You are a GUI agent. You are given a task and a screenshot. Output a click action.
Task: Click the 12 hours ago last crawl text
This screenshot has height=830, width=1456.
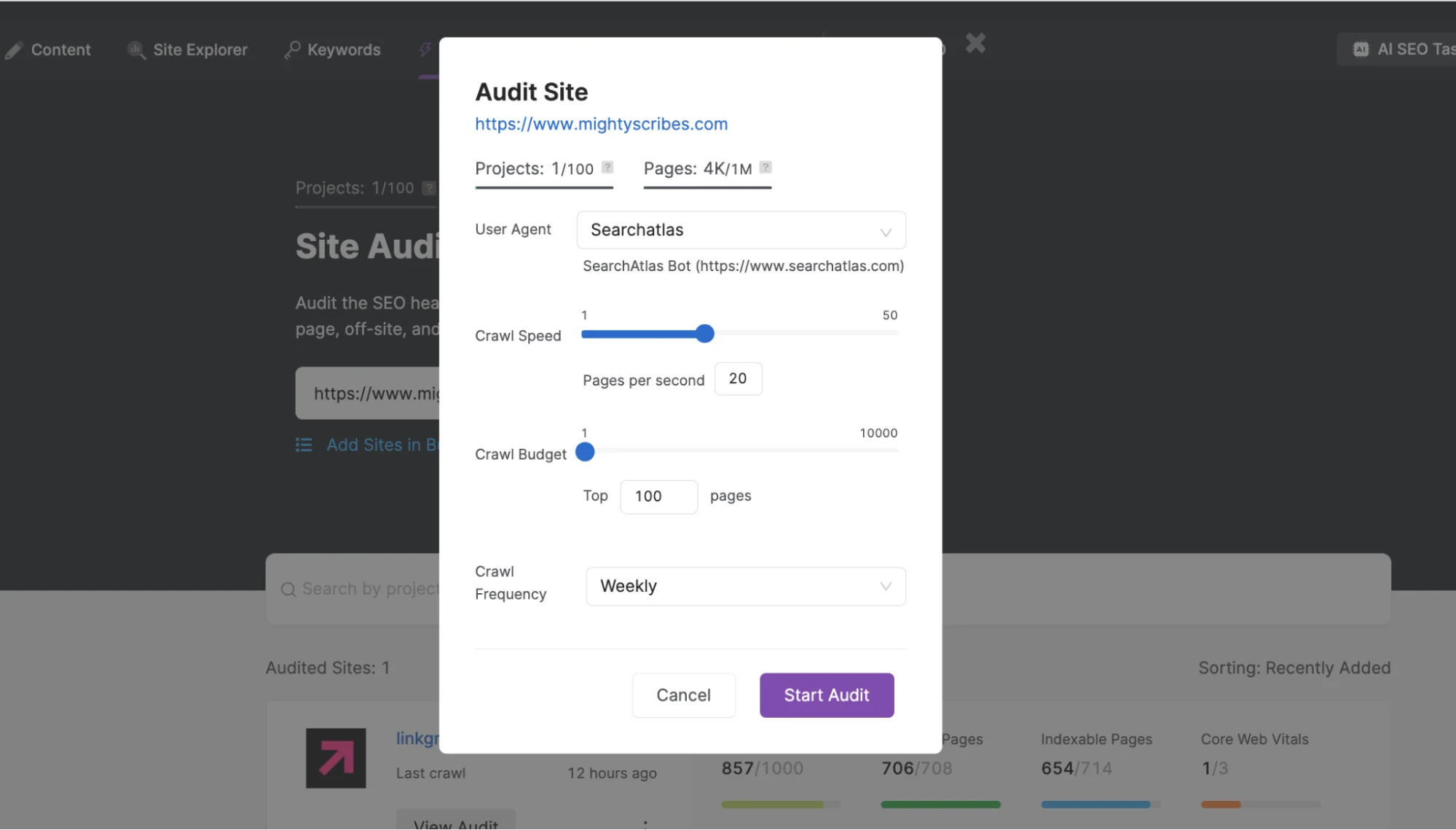(612, 774)
